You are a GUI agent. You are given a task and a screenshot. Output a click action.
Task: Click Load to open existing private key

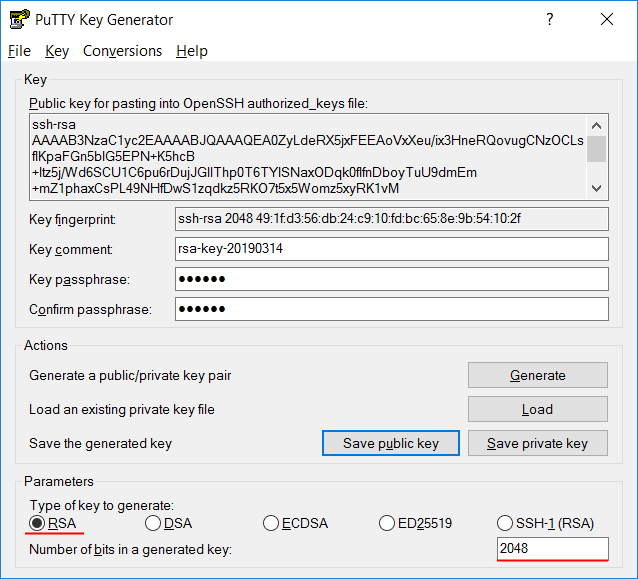point(537,409)
